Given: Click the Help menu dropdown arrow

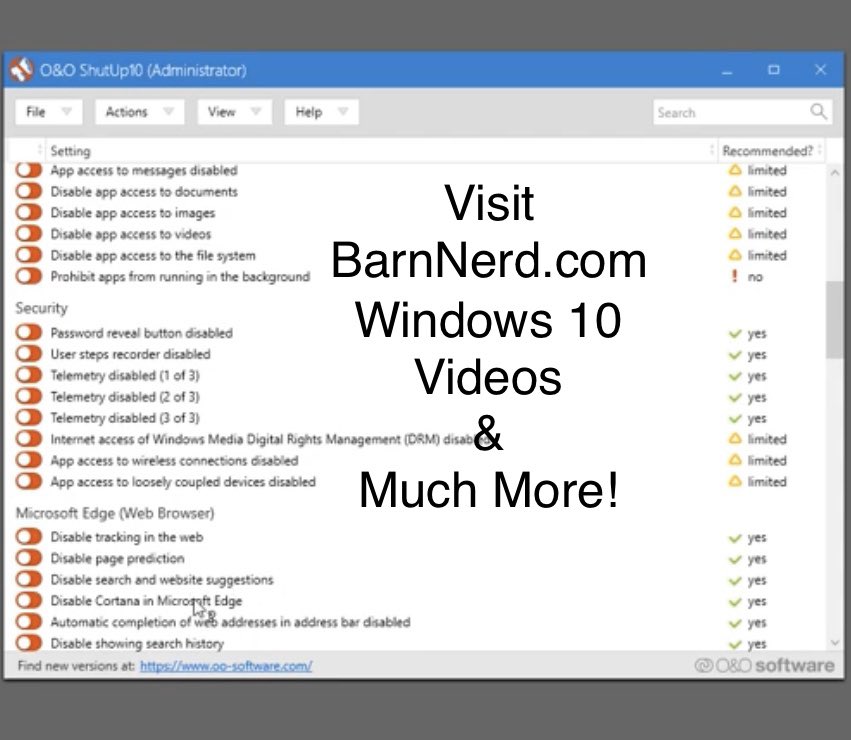Looking at the screenshot, I should (342, 112).
